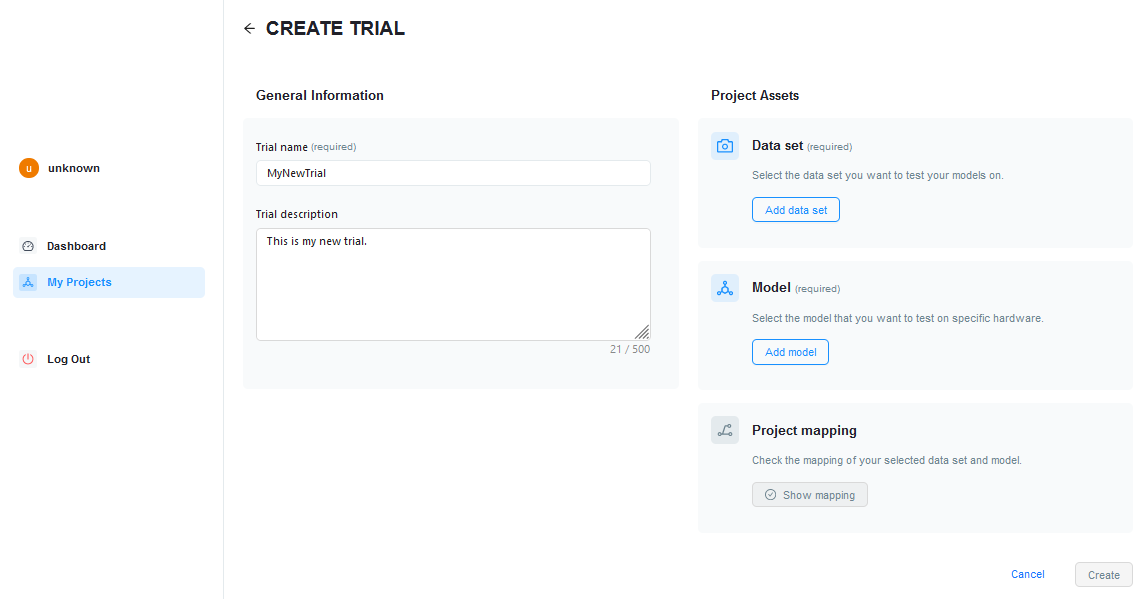Click the orange user avatar icon
1145x599 pixels.
click(x=28, y=168)
